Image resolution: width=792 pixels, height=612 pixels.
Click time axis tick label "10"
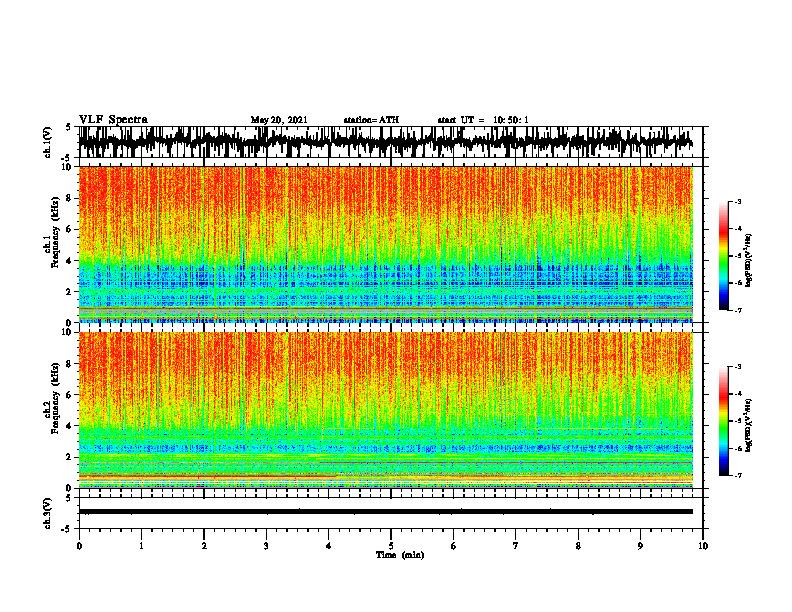coord(703,546)
